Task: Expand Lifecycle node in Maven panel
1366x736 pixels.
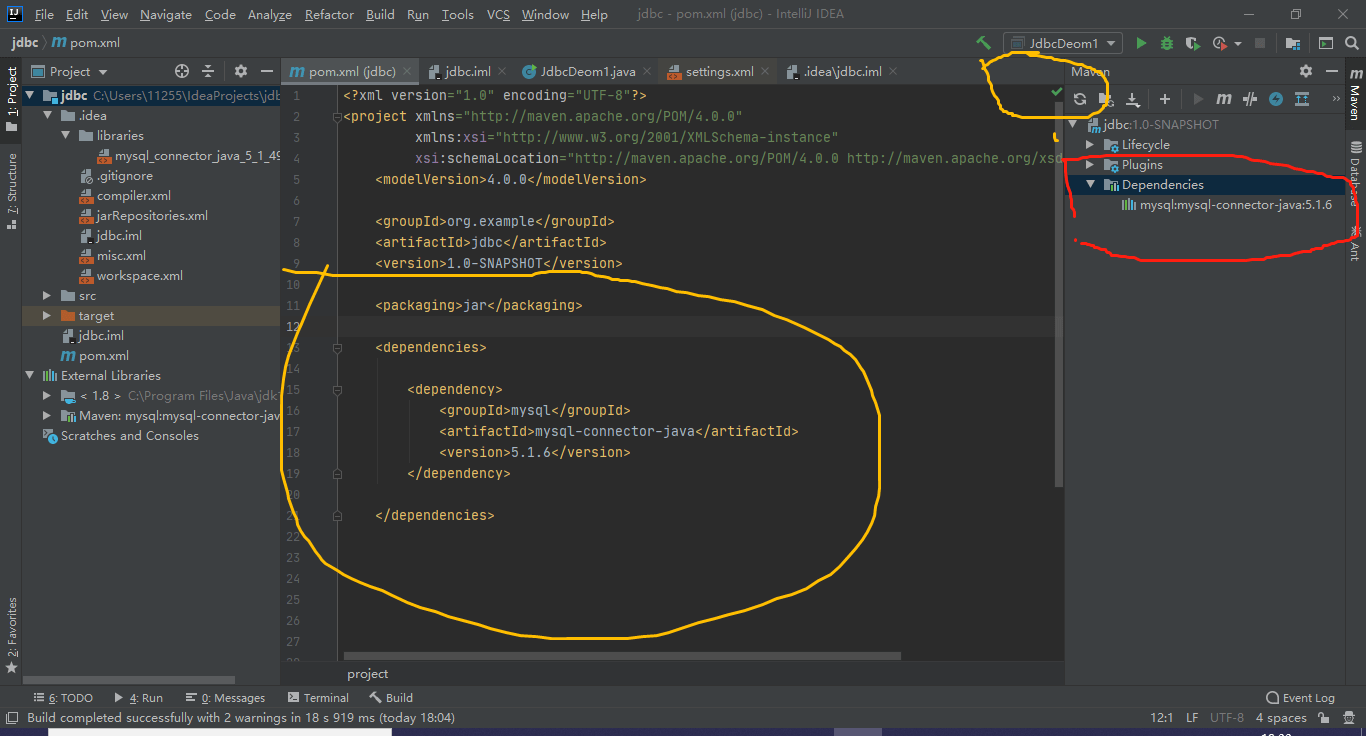Action: (1091, 145)
